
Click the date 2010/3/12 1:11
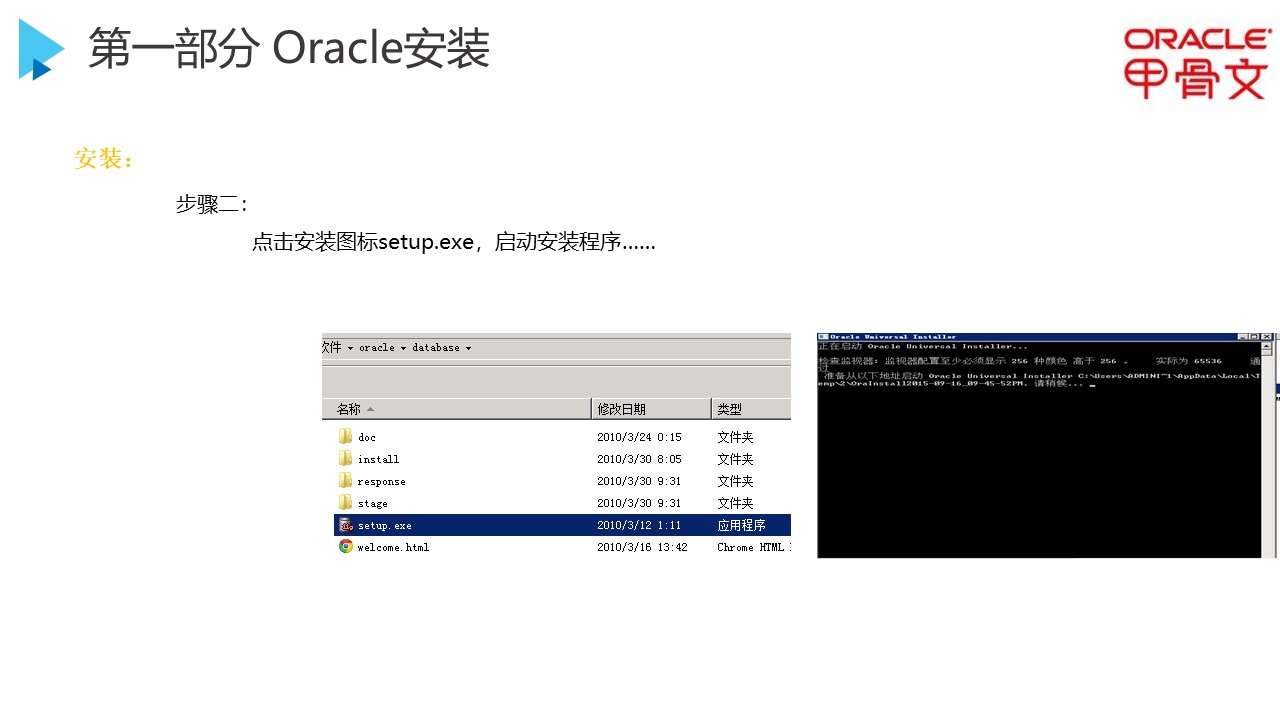(639, 525)
